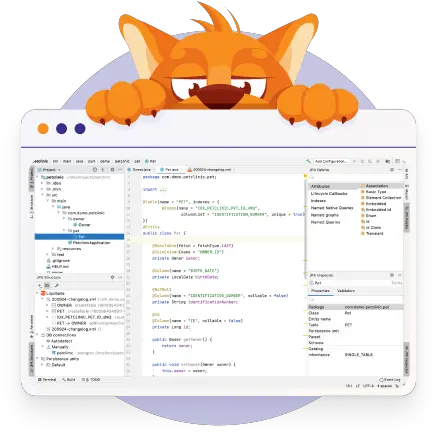Viewport: 436px width, 432px height.
Task: Click the Add Configuration button
Action: [331, 161]
